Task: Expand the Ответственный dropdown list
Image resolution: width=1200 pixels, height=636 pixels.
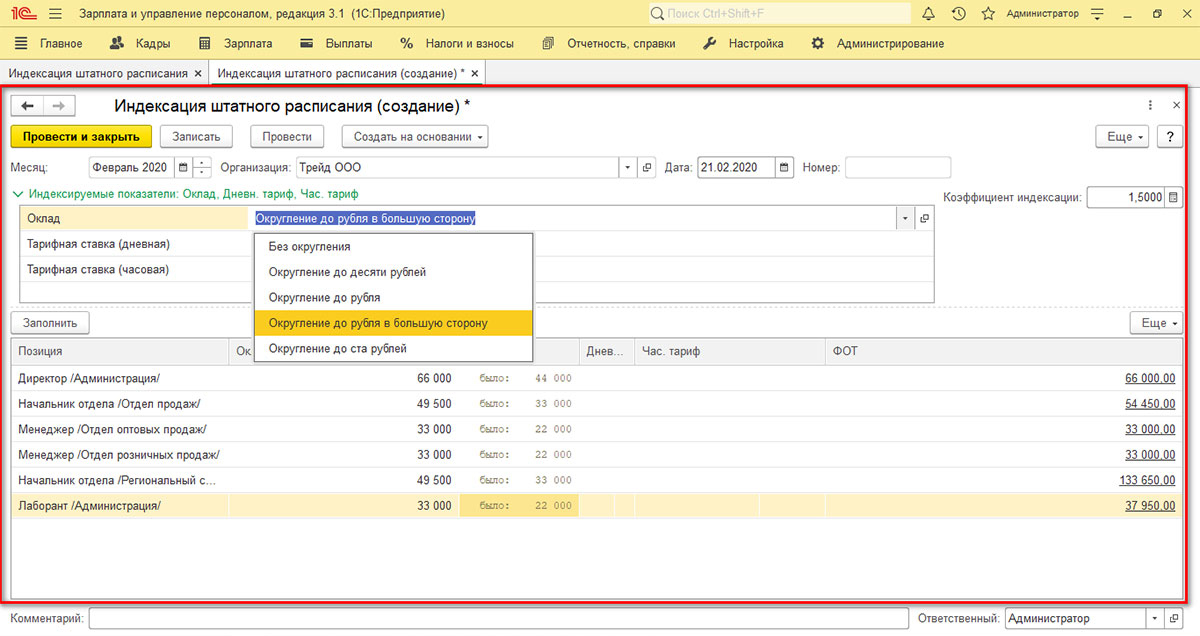Action: [x=1156, y=619]
